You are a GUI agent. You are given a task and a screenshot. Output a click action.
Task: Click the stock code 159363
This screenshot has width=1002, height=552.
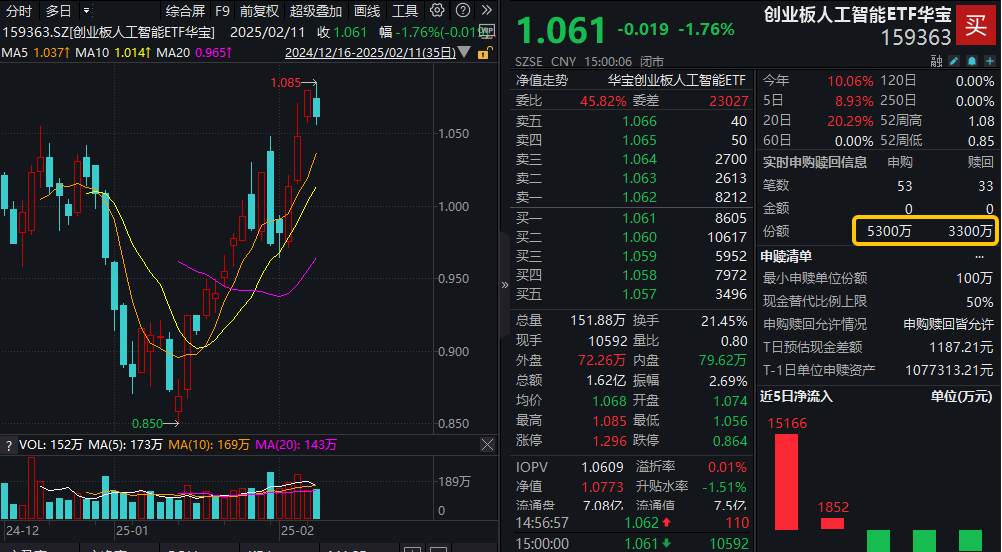916,38
